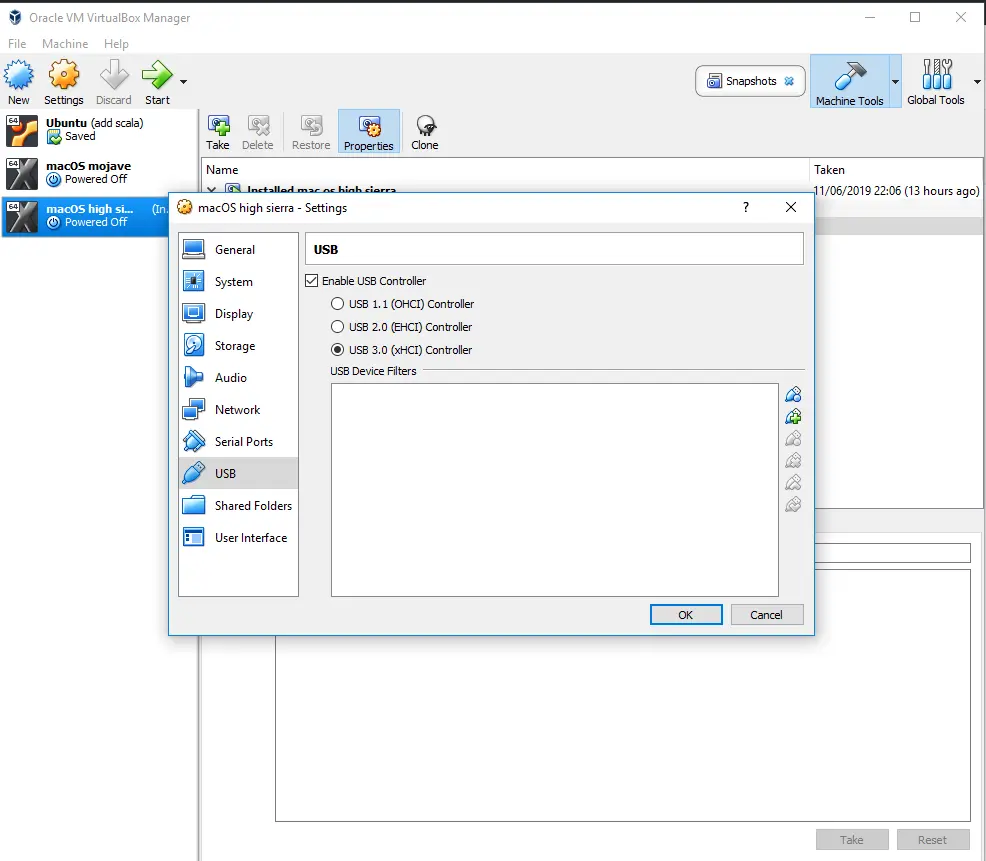Open the Machine menu

tap(65, 43)
